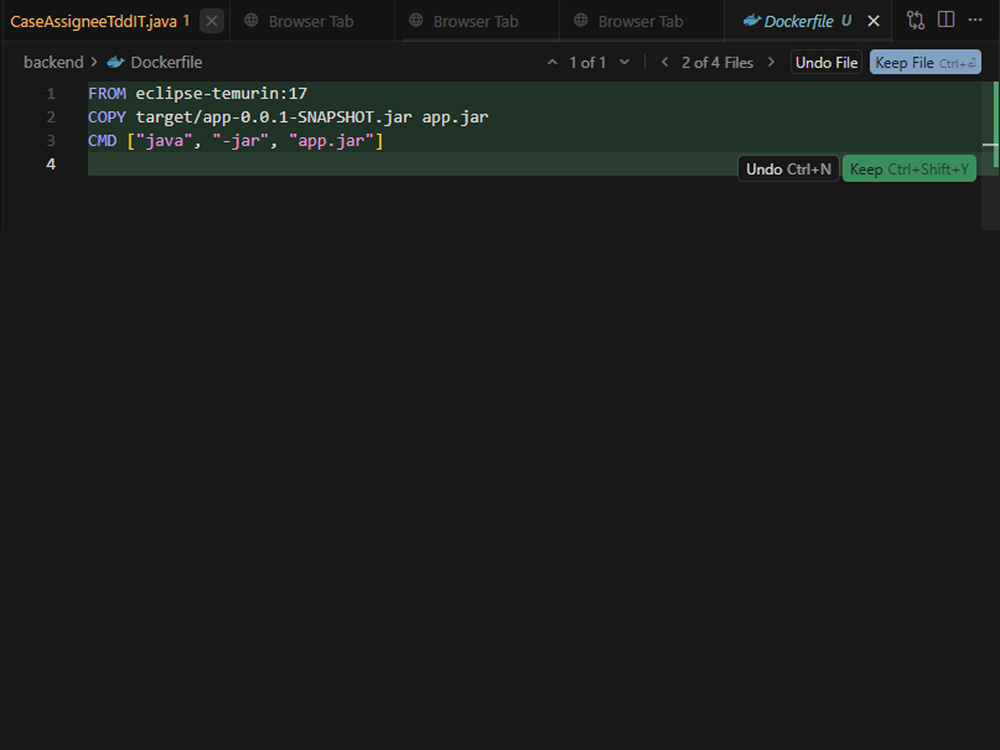Undo the change with Undo Ctrl+N
Image resolution: width=1000 pixels, height=750 pixels.
click(788, 169)
